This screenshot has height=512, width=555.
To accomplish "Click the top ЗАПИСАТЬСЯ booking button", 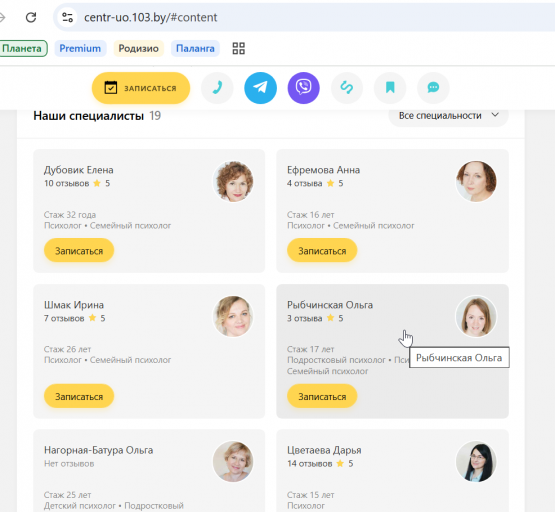I will (x=141, y=88).
